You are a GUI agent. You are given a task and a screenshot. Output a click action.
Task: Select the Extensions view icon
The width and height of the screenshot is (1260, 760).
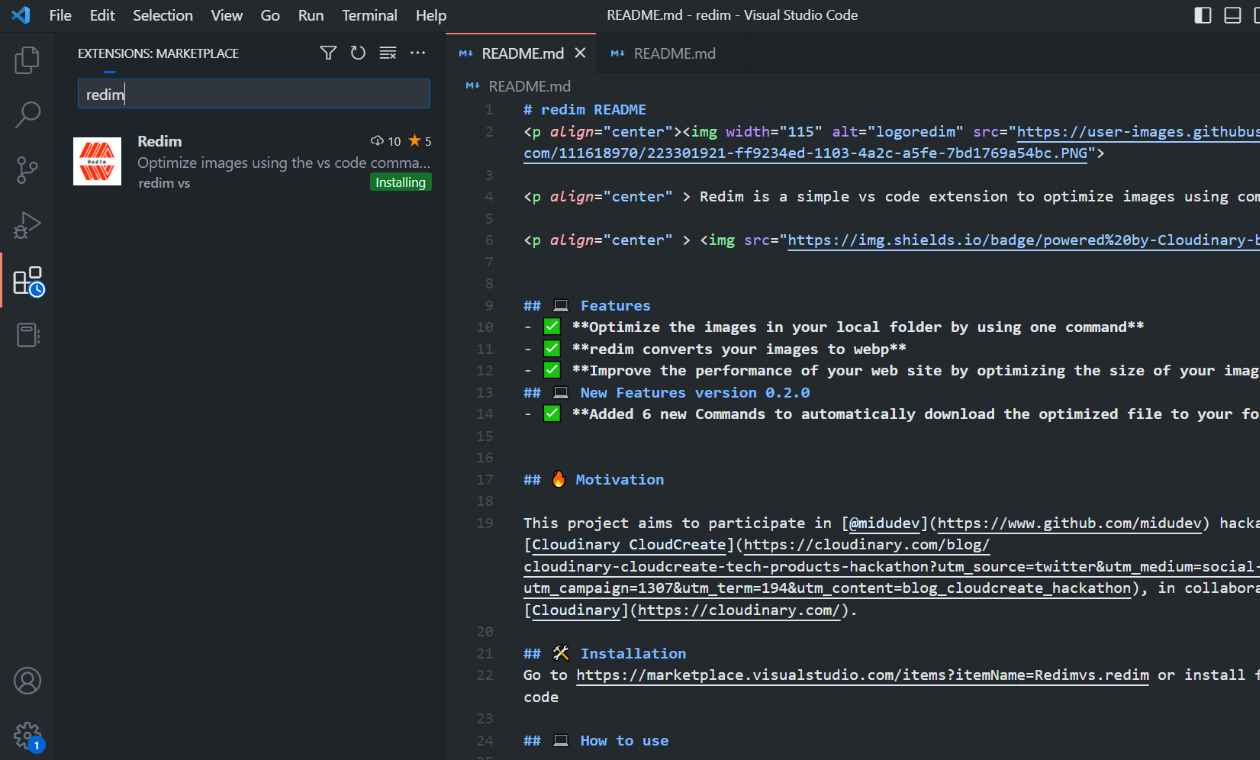coord(27,281)
